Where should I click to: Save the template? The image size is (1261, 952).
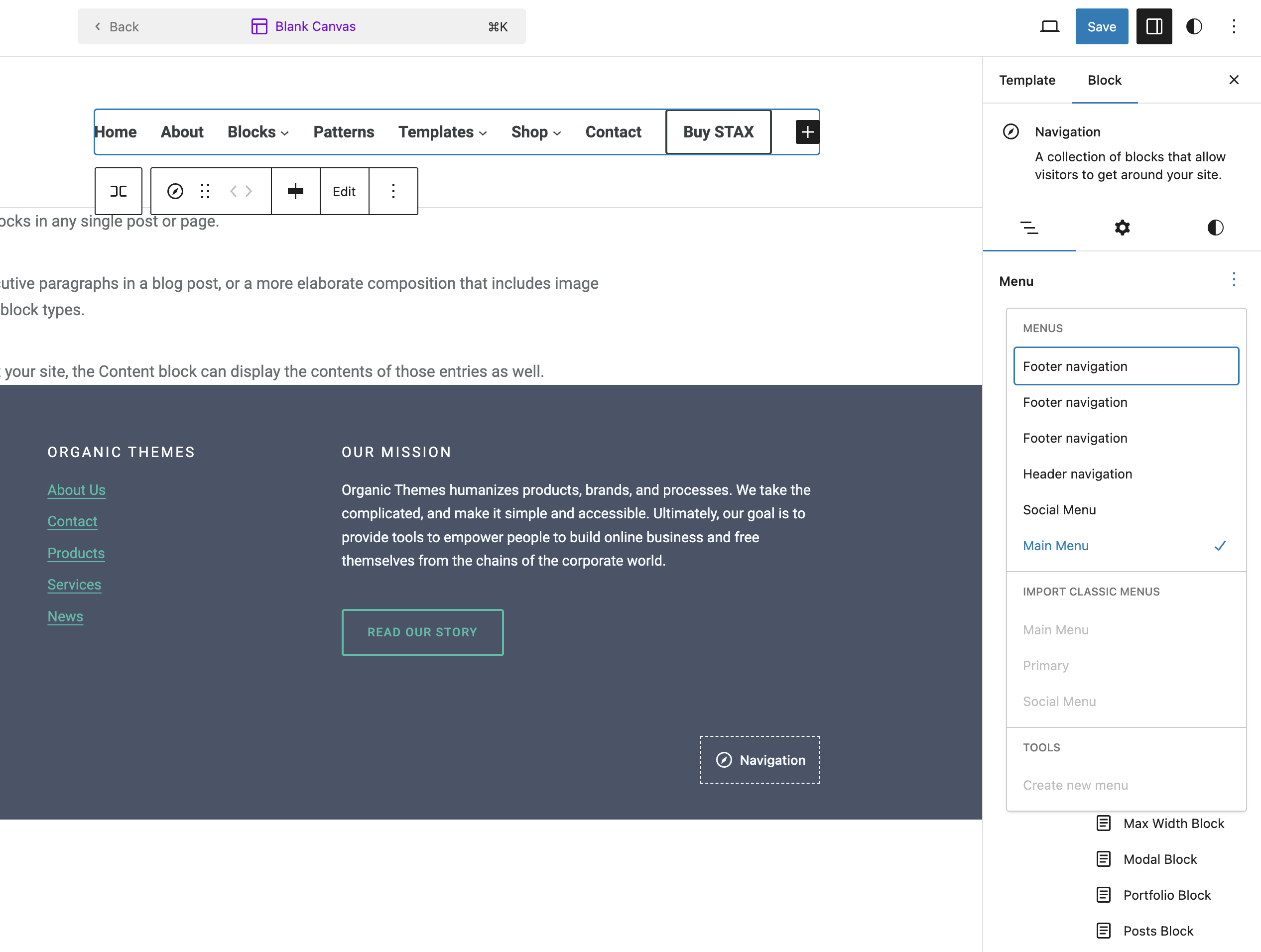[1101, 26]
